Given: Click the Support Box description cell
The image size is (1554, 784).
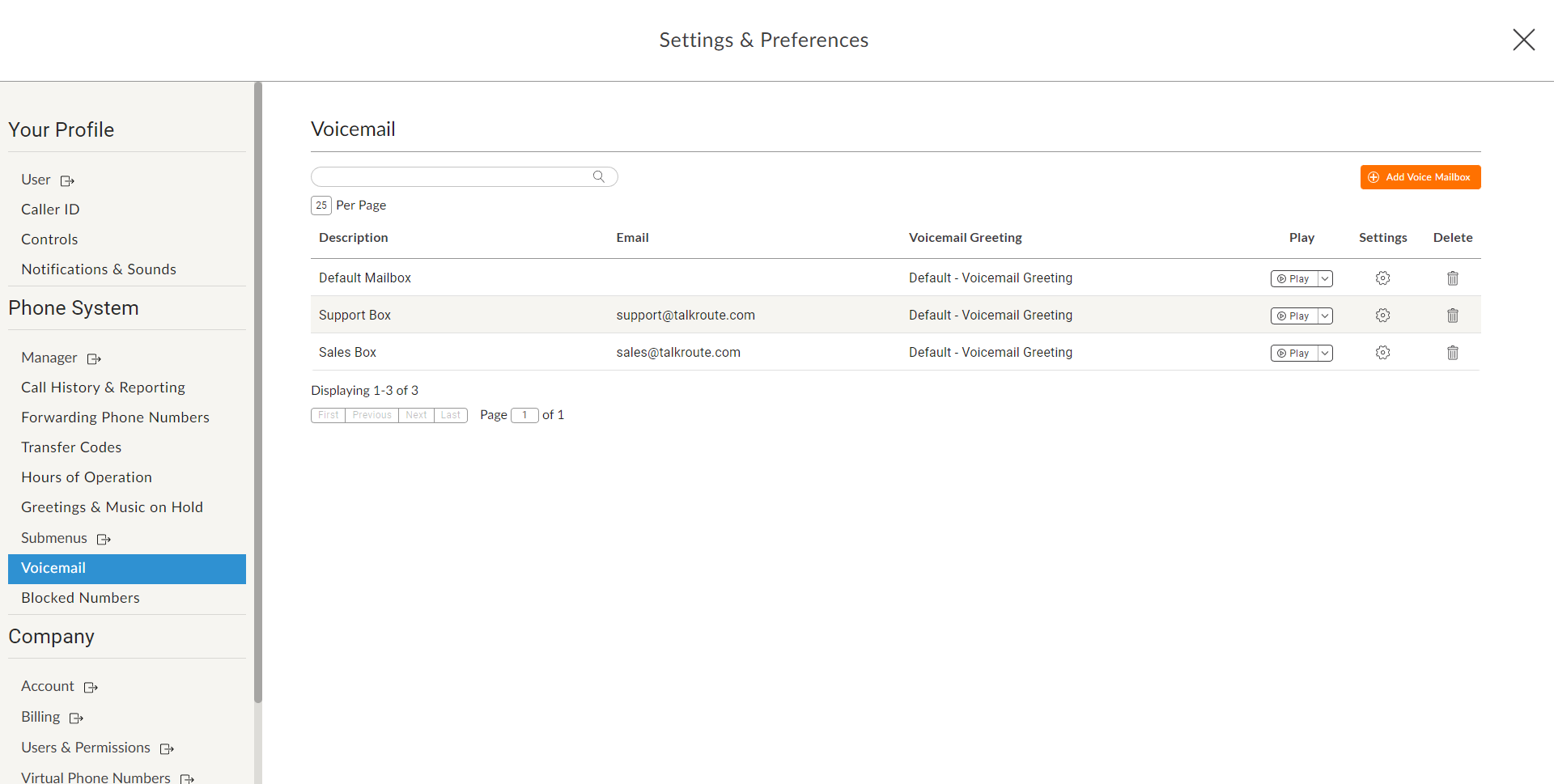Looking at the screenshot, I should pyautogui.click(x=355, y=316).
